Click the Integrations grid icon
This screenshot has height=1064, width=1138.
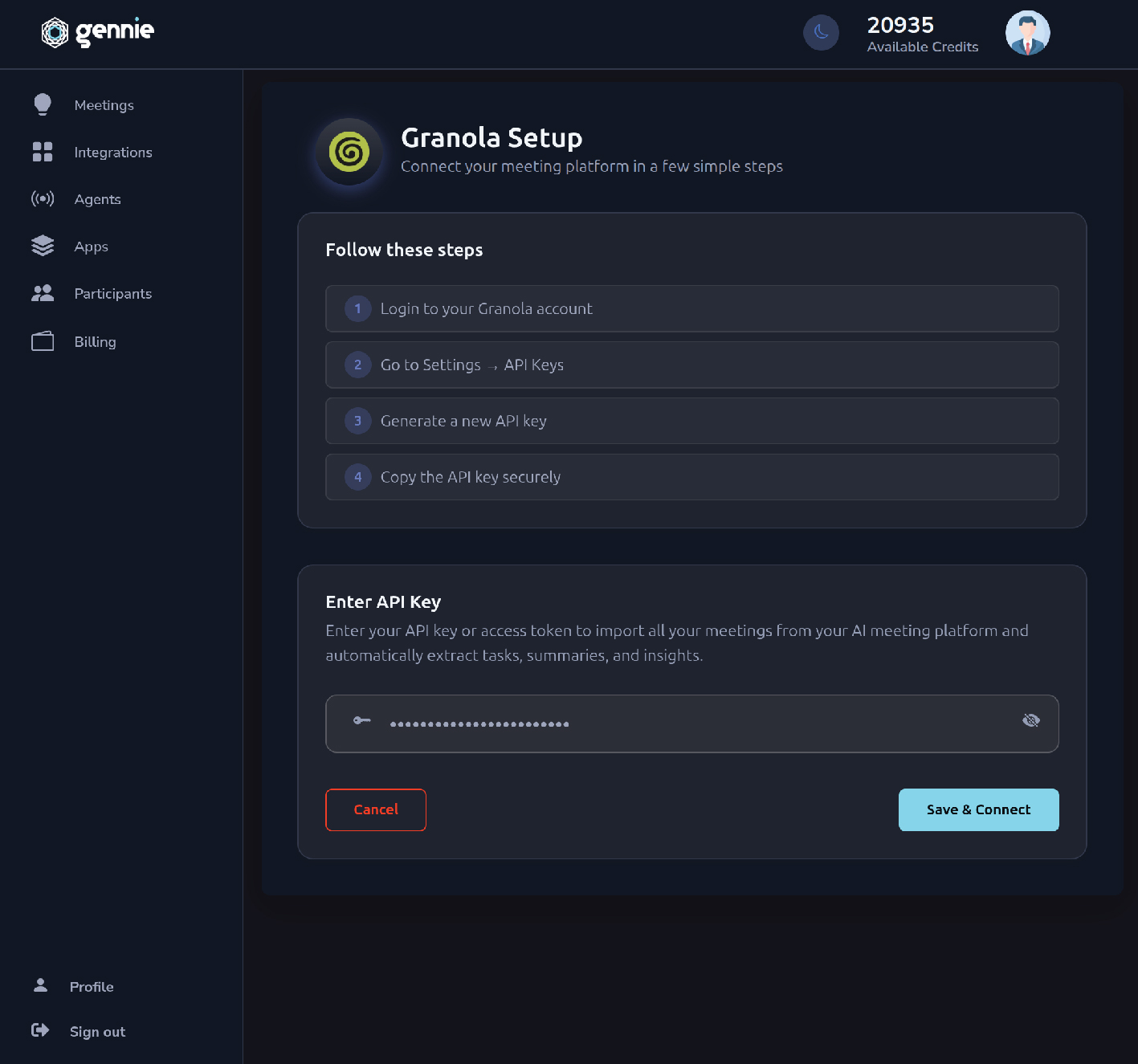[43, 152]
